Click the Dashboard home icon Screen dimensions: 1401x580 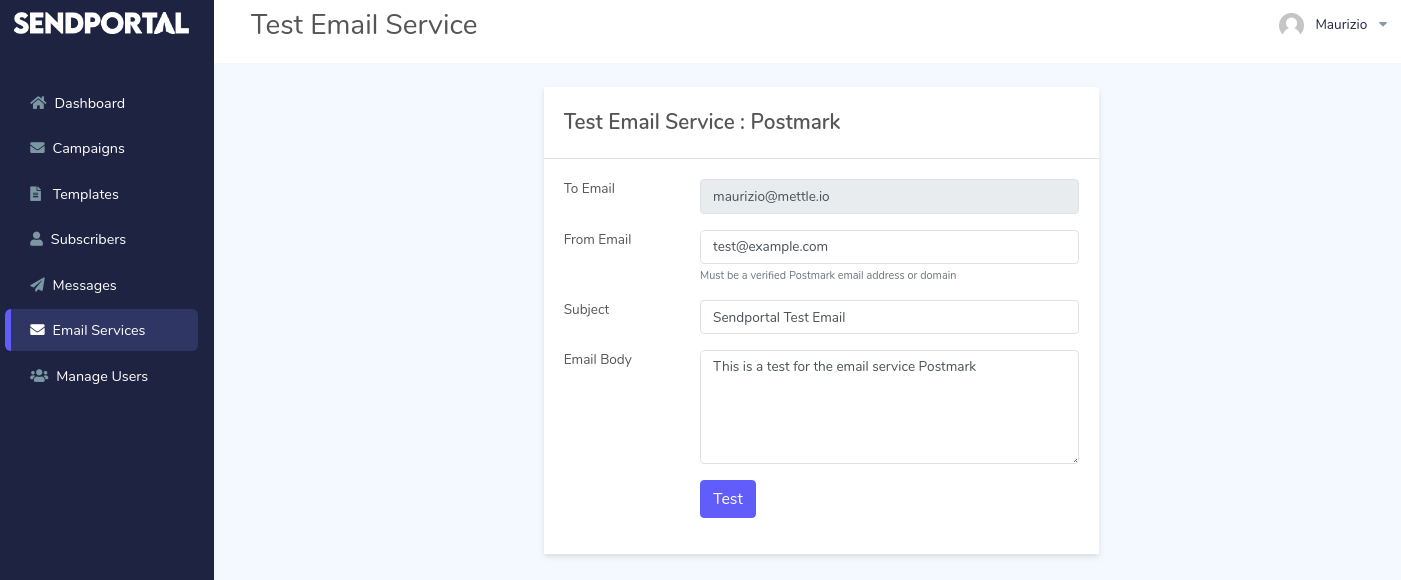pos(38,103)
